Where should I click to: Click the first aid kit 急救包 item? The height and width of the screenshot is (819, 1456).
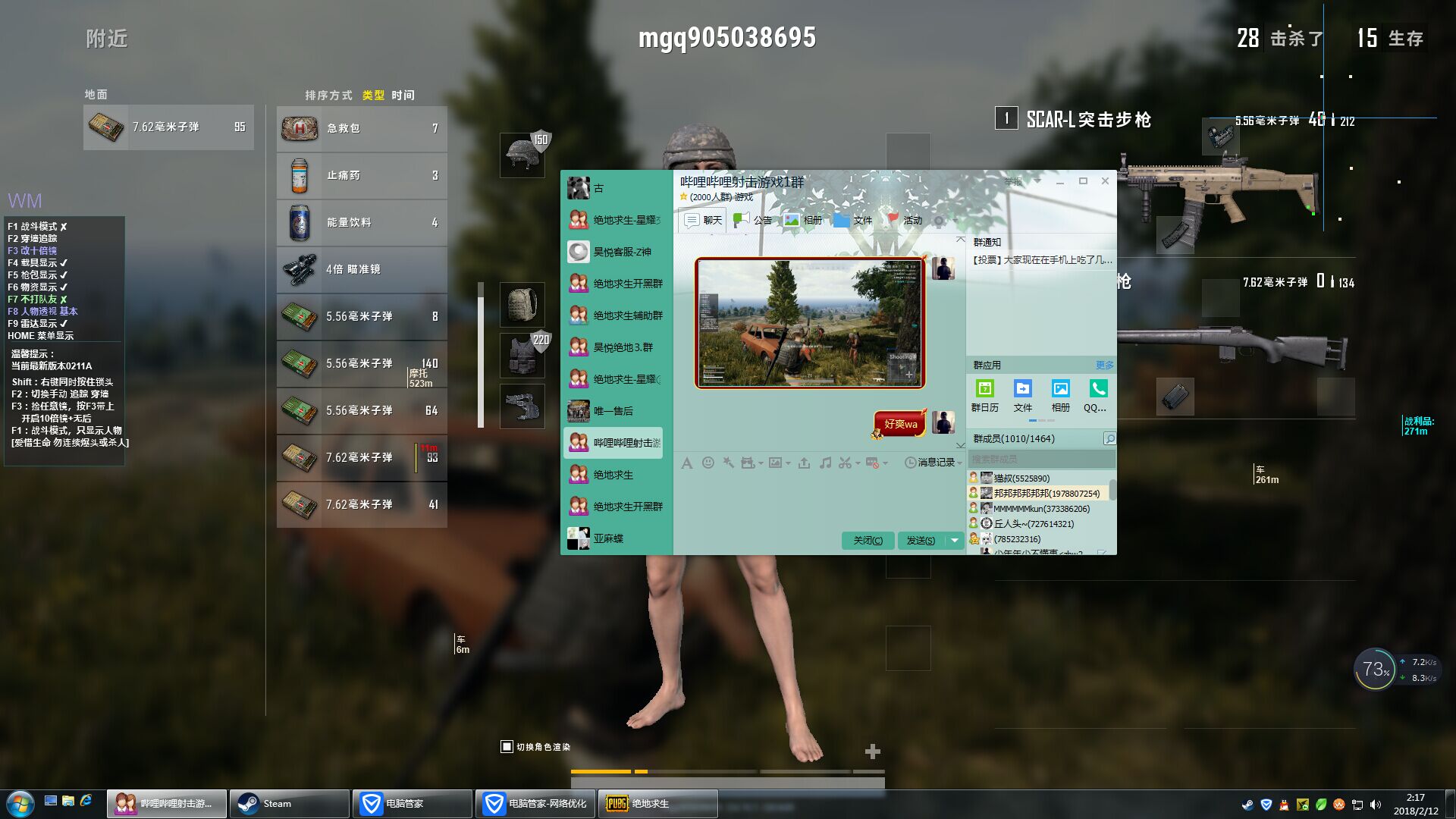362,128
